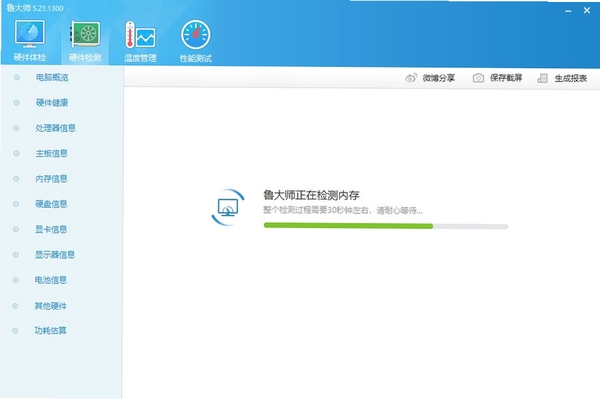Click the report icon for 生成报表
This screenshot has height=400, width=600.
point(542,78)
